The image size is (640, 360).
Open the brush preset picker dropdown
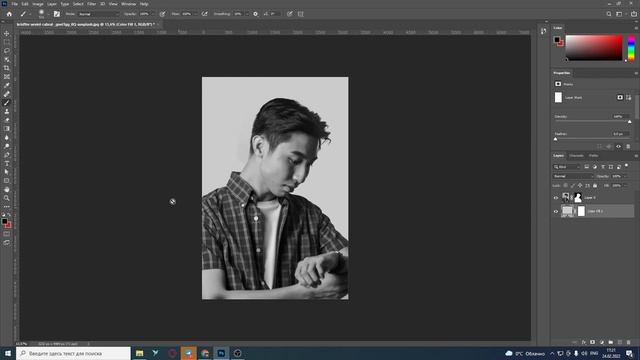click(48, 14)
